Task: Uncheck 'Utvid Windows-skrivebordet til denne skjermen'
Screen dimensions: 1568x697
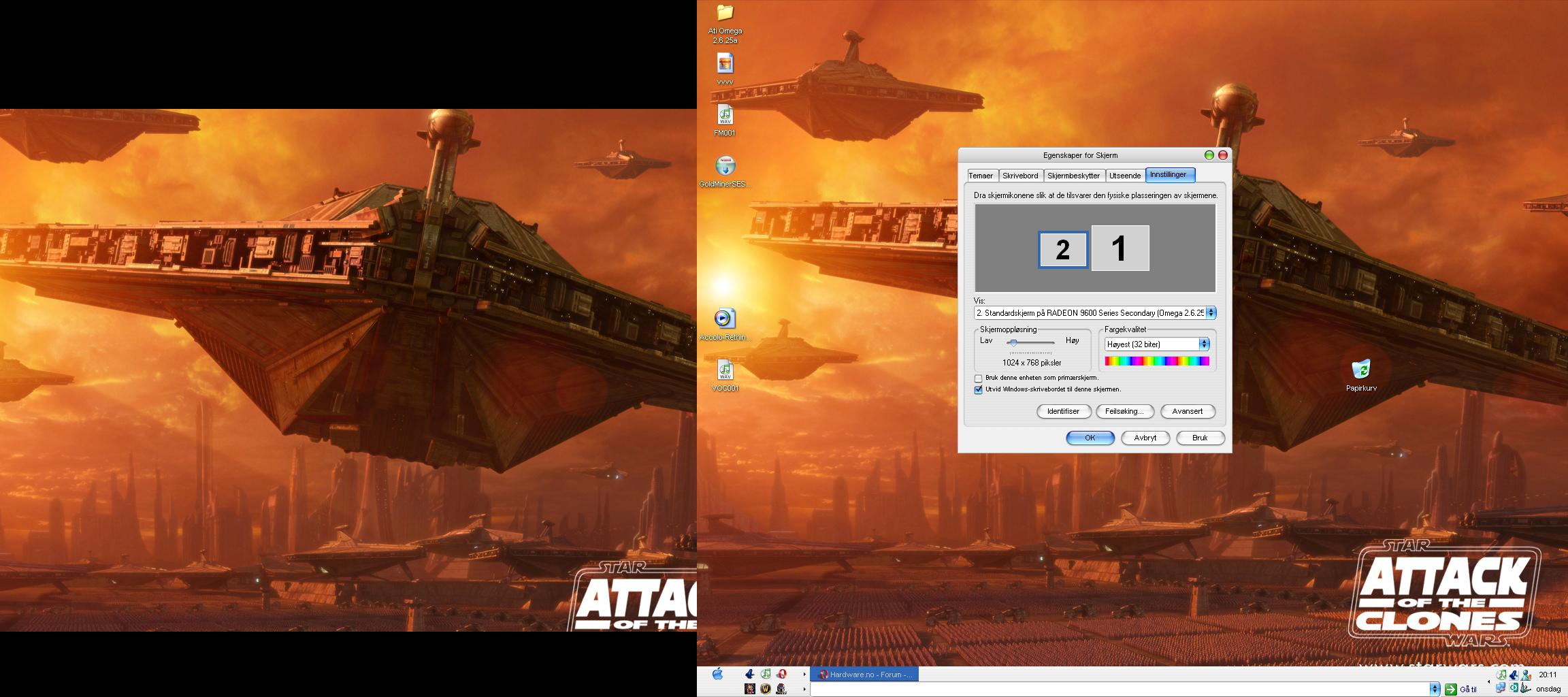Action: tap(978, 389)
